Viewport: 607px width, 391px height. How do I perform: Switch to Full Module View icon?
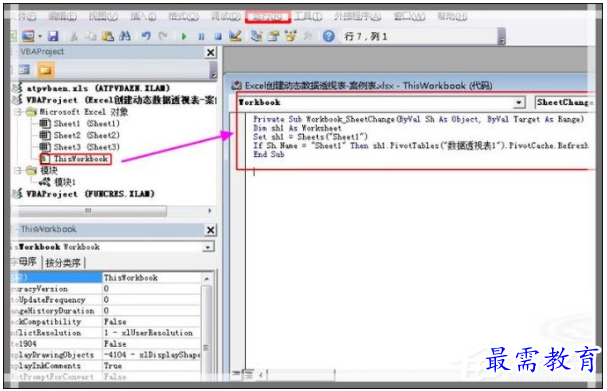coord(248,374)
